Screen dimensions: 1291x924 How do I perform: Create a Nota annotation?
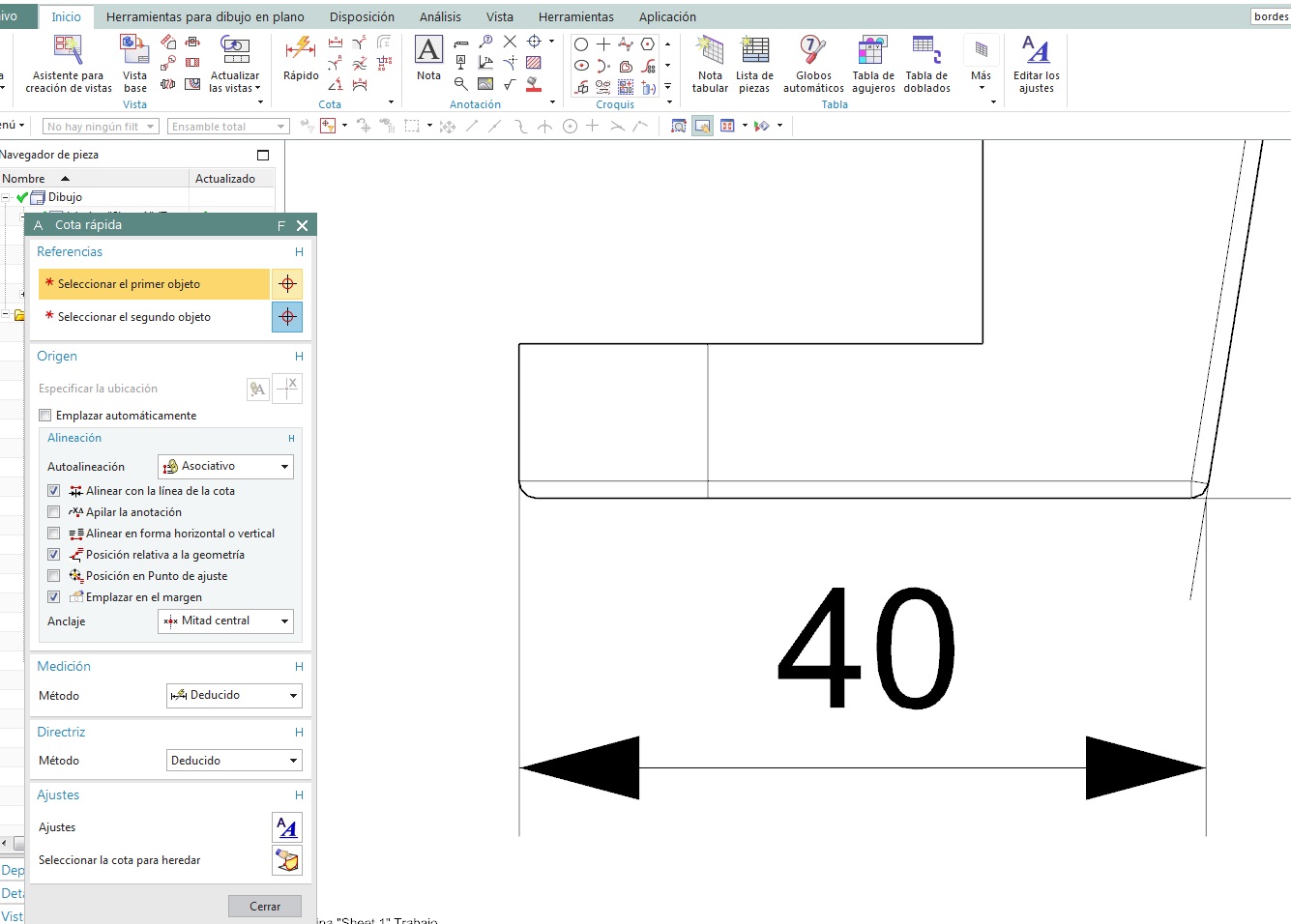[428, 59]
